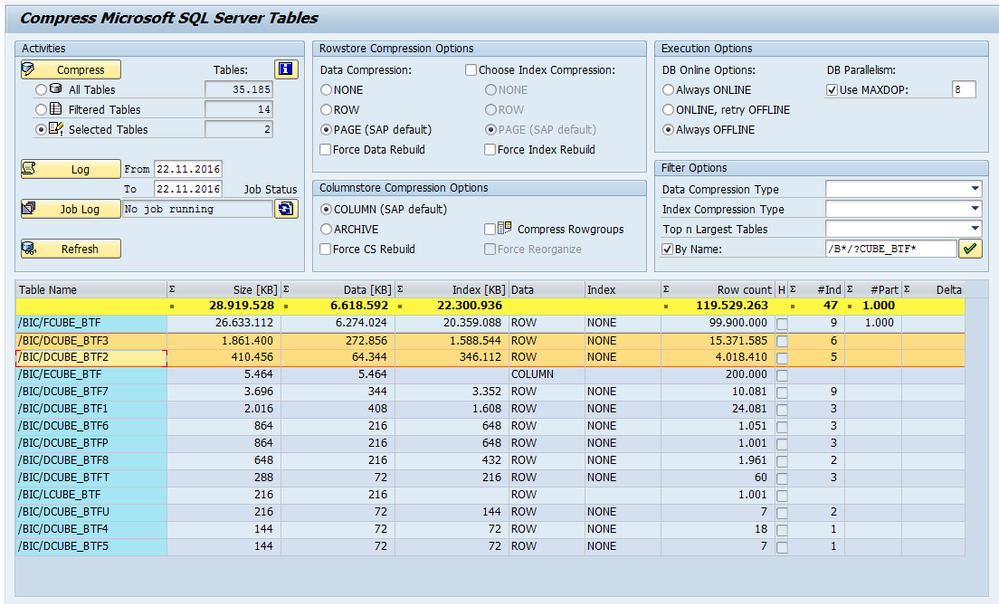The width and height of the screenshot is (999, 604).
Task: Check Force Data Rebuild
Action: 326,150
